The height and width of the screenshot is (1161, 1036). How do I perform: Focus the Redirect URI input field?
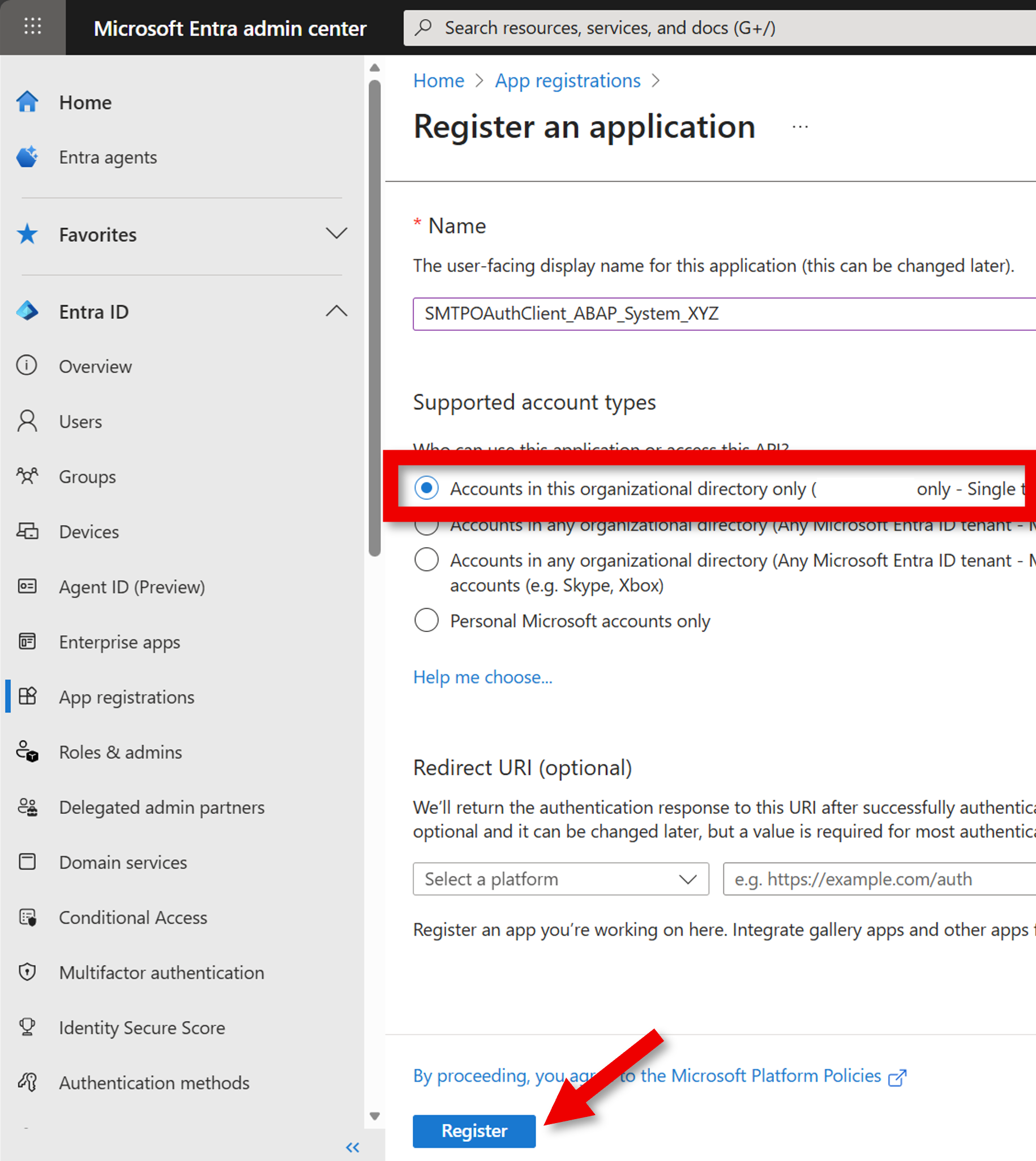click(x=879, y=878)
